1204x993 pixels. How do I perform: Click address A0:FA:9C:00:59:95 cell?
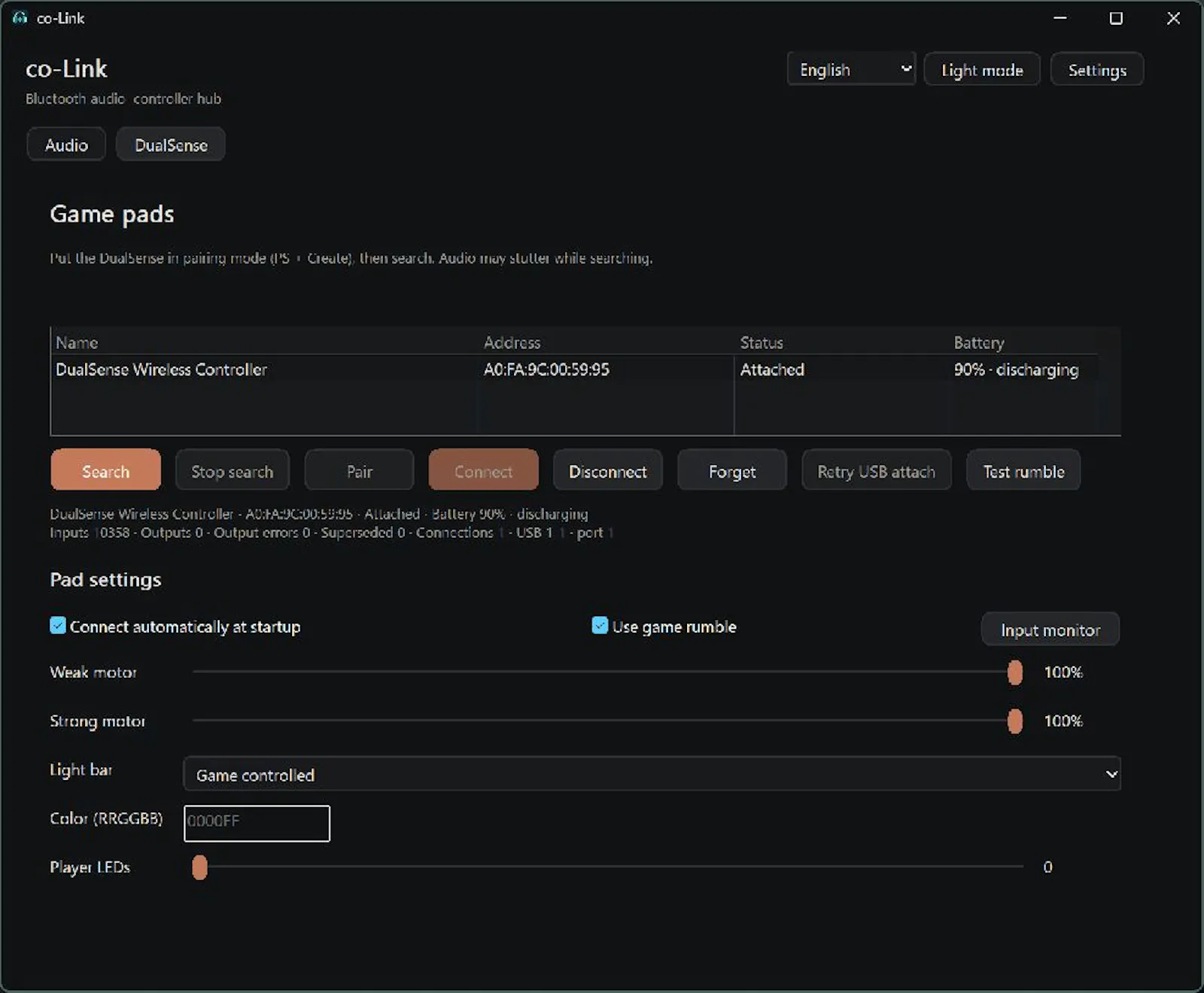point(546,369)
